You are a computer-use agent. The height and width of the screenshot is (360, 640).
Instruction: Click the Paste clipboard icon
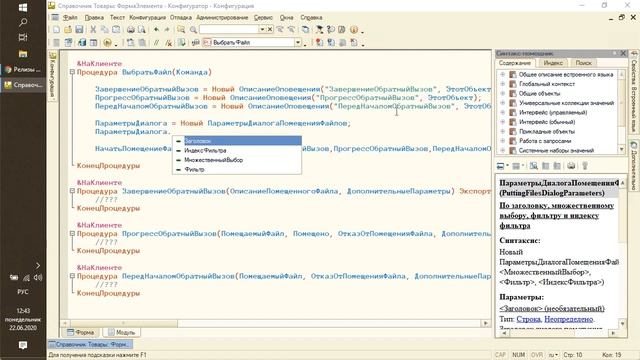116,30
